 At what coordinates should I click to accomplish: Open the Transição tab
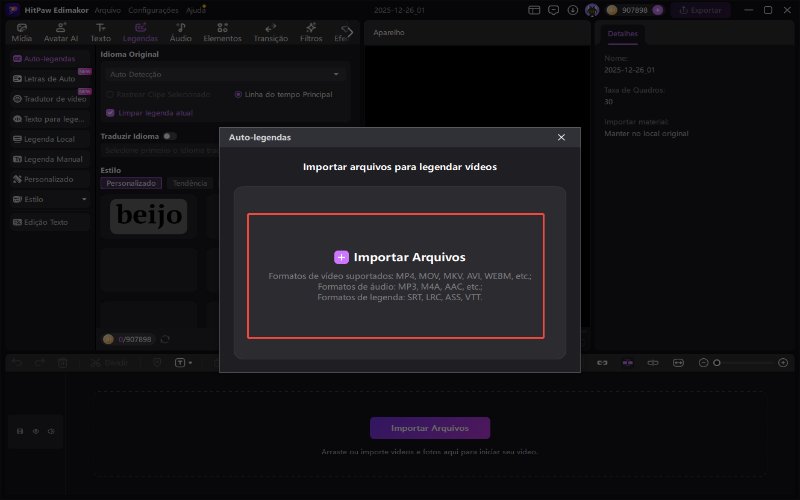pyautogui.click(x=271, y=33)
